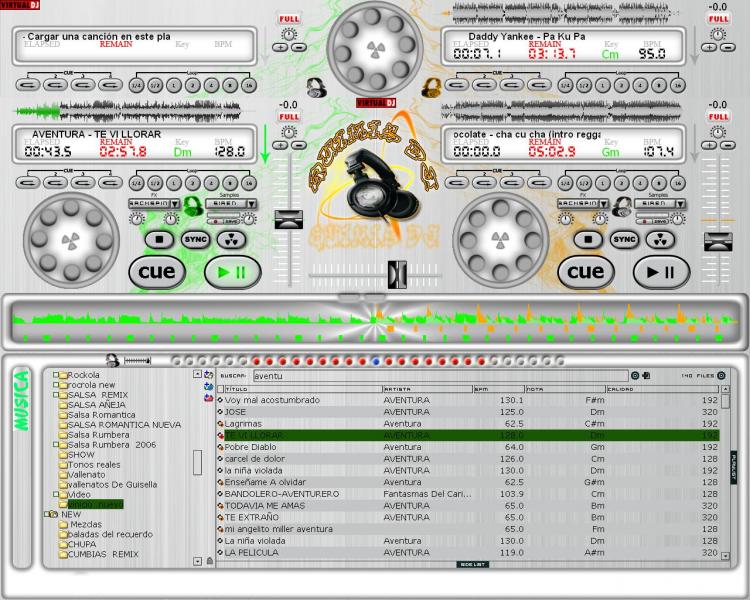Viewport: 750px width, 600px height.
Task: Click the green play/pause button on AVENTURA deck
Action: [232, 272]
